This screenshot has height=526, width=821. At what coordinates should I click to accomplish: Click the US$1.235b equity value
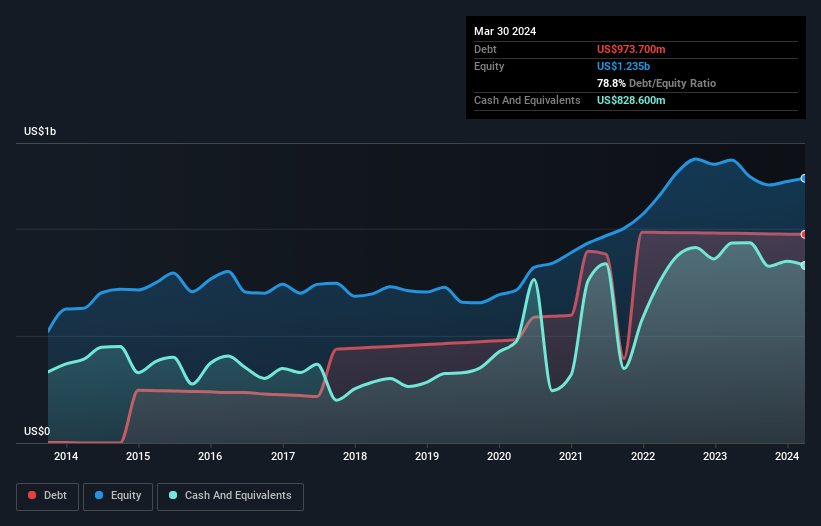(x=623, y=66)
